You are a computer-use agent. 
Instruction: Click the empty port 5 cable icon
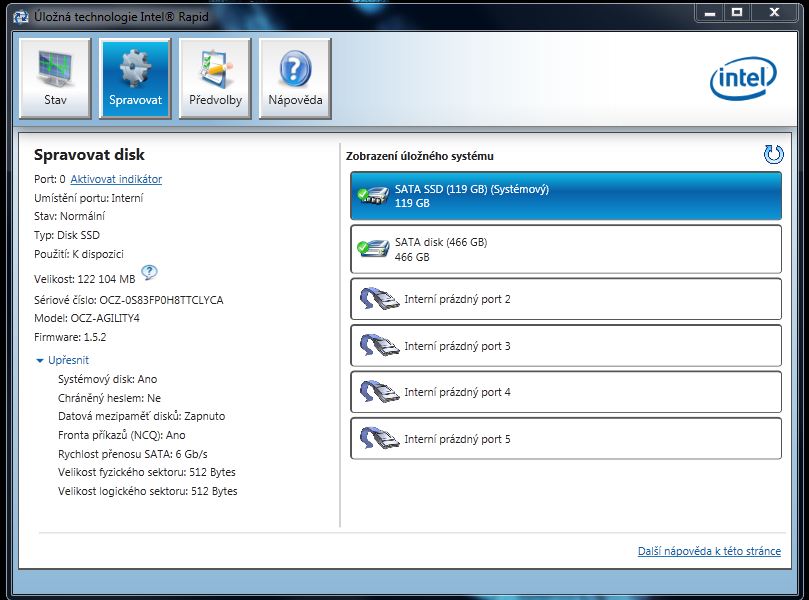(379, 439)
